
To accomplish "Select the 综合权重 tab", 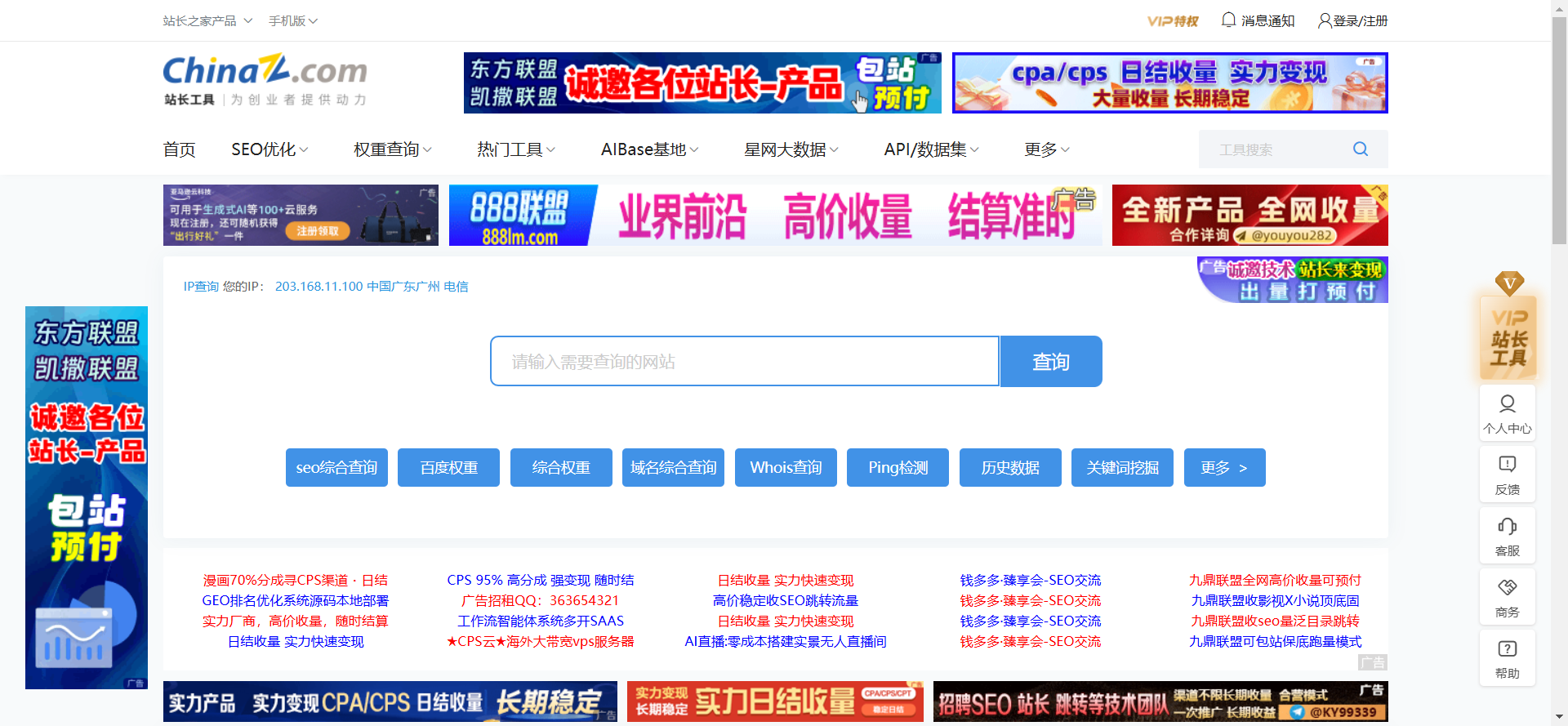I will pos(561,467).
